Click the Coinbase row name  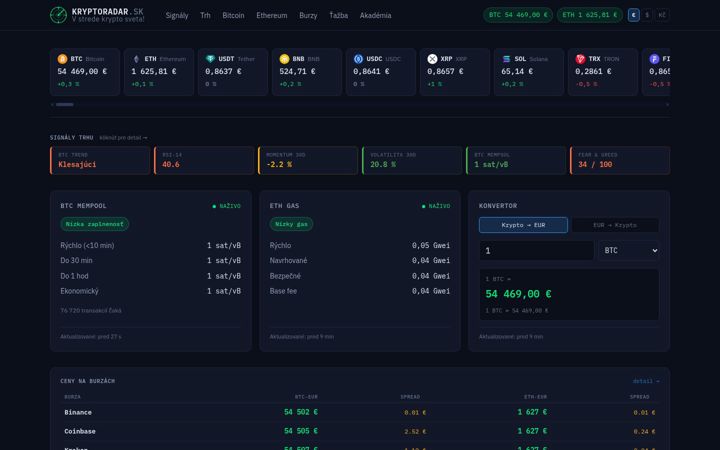(x=80, y=431)
